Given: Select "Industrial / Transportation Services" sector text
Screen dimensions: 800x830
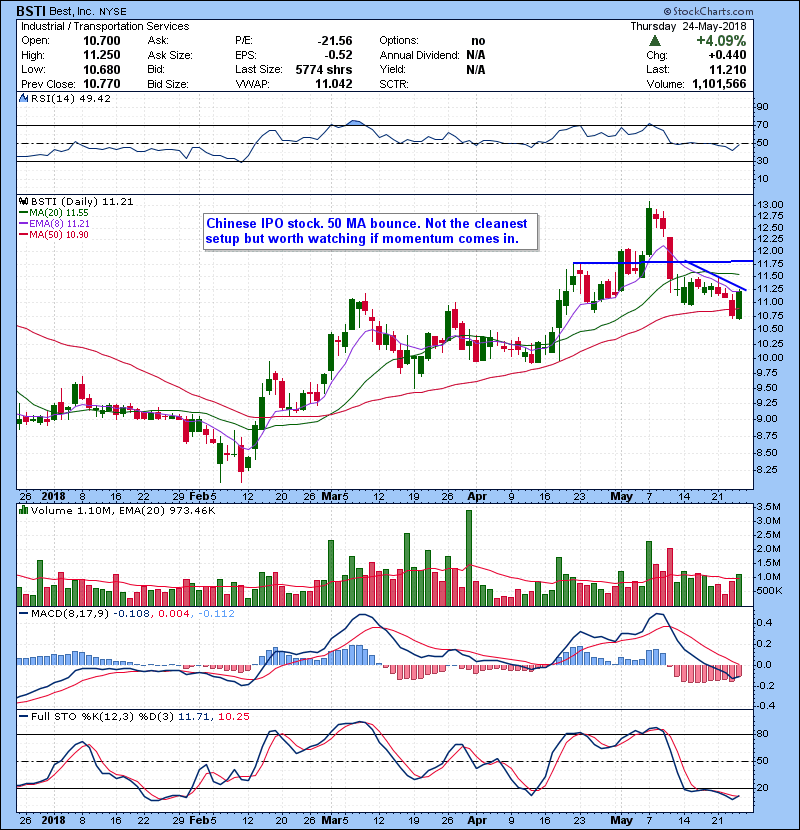Looking at the screenshot, I should point(105,26).
